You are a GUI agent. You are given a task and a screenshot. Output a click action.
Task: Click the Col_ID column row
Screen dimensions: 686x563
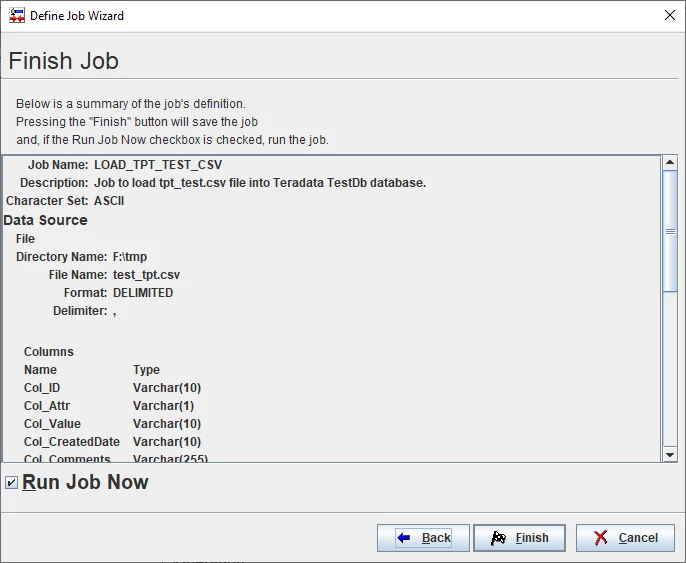42,388
